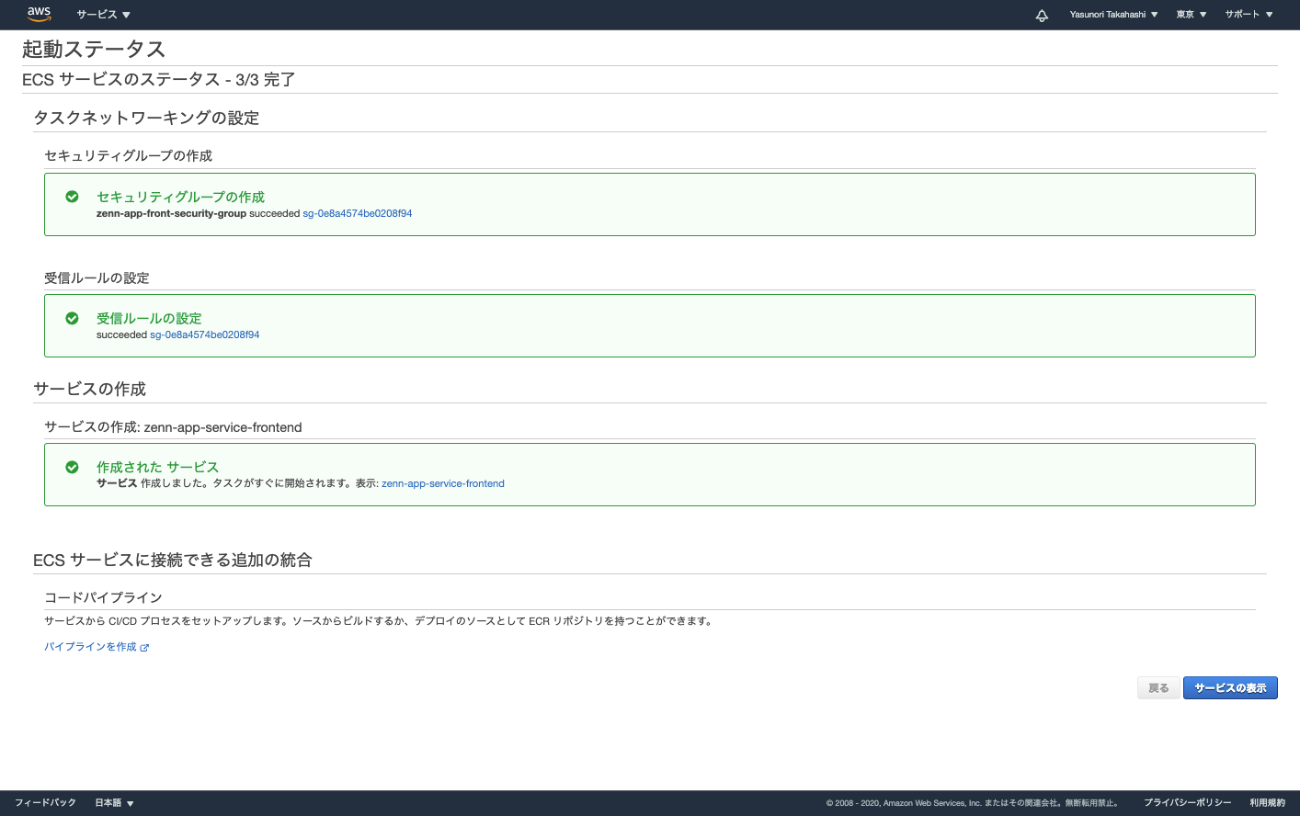Click the AWS logo icon
This screenshot has height=816, width=1300.
pyautogui.click(x=39, y=14)
